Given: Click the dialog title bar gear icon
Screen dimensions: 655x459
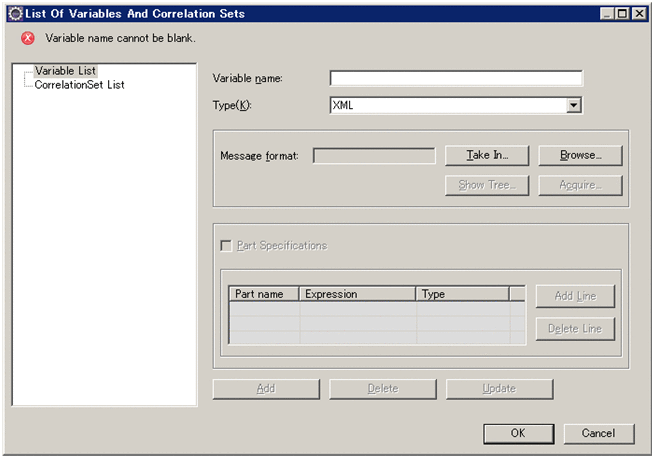Looking at the screenshot, I should (15, 14).
